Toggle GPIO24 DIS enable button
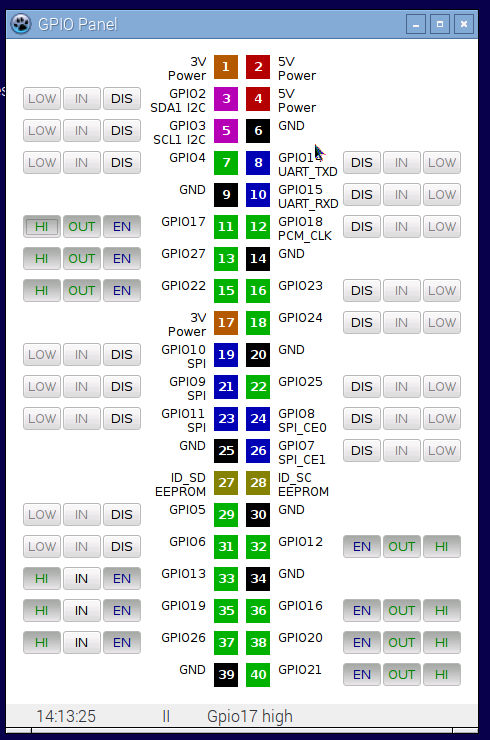The image size is (490, 740). (x=362, y=323)
